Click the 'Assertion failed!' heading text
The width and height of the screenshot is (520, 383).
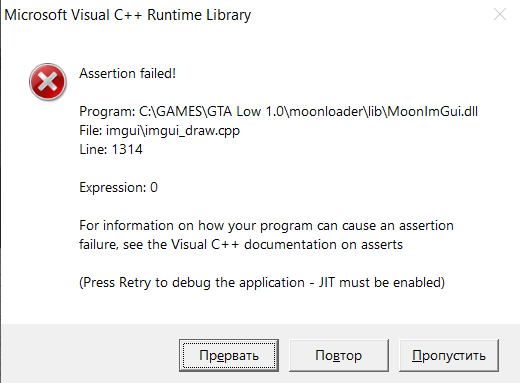127,73
